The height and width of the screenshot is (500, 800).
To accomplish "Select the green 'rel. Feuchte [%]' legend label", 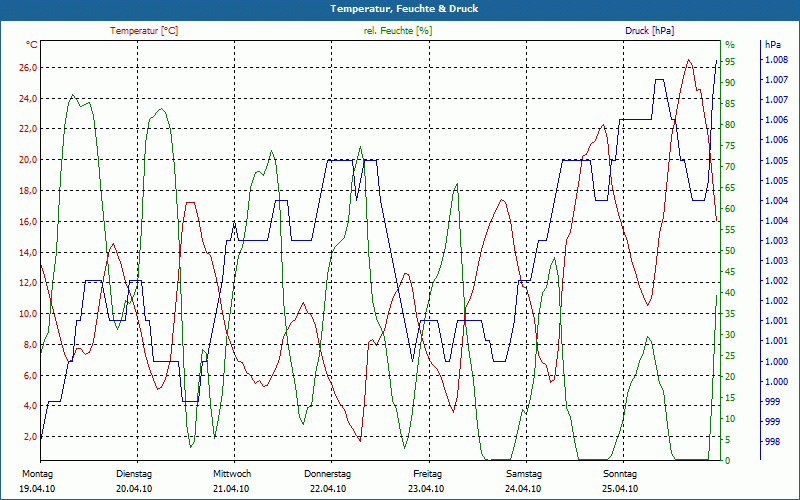I will click(x=397, y=31).
